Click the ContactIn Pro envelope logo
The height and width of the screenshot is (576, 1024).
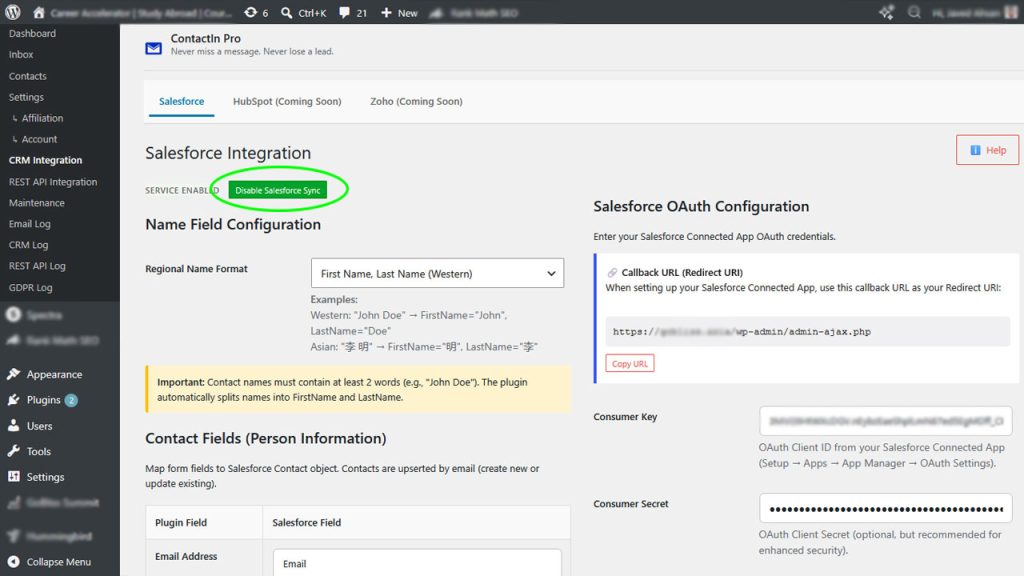[x=153, y=48]
